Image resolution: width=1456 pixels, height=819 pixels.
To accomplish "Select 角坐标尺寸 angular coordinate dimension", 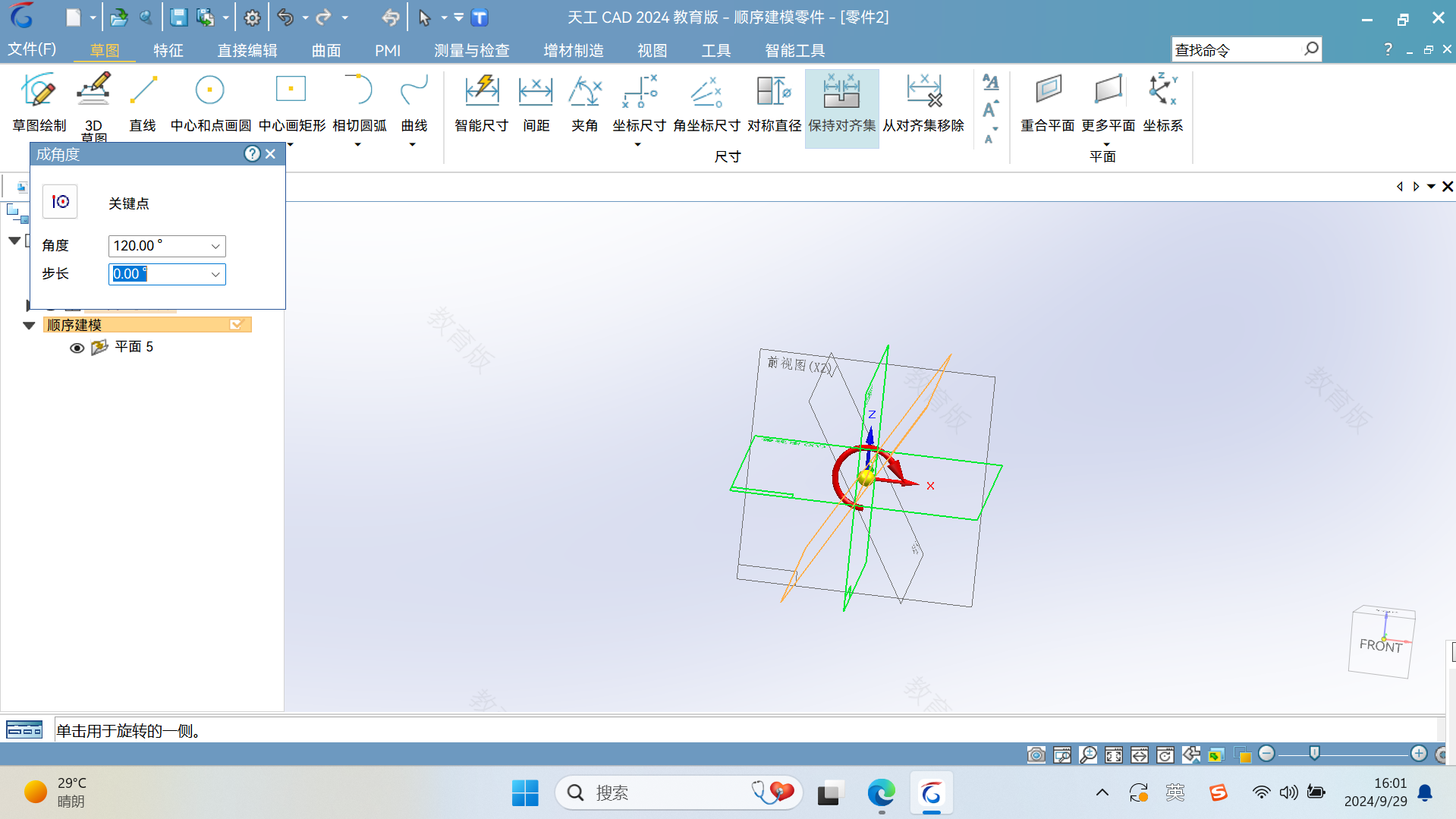I will click(x=706, y=103).
